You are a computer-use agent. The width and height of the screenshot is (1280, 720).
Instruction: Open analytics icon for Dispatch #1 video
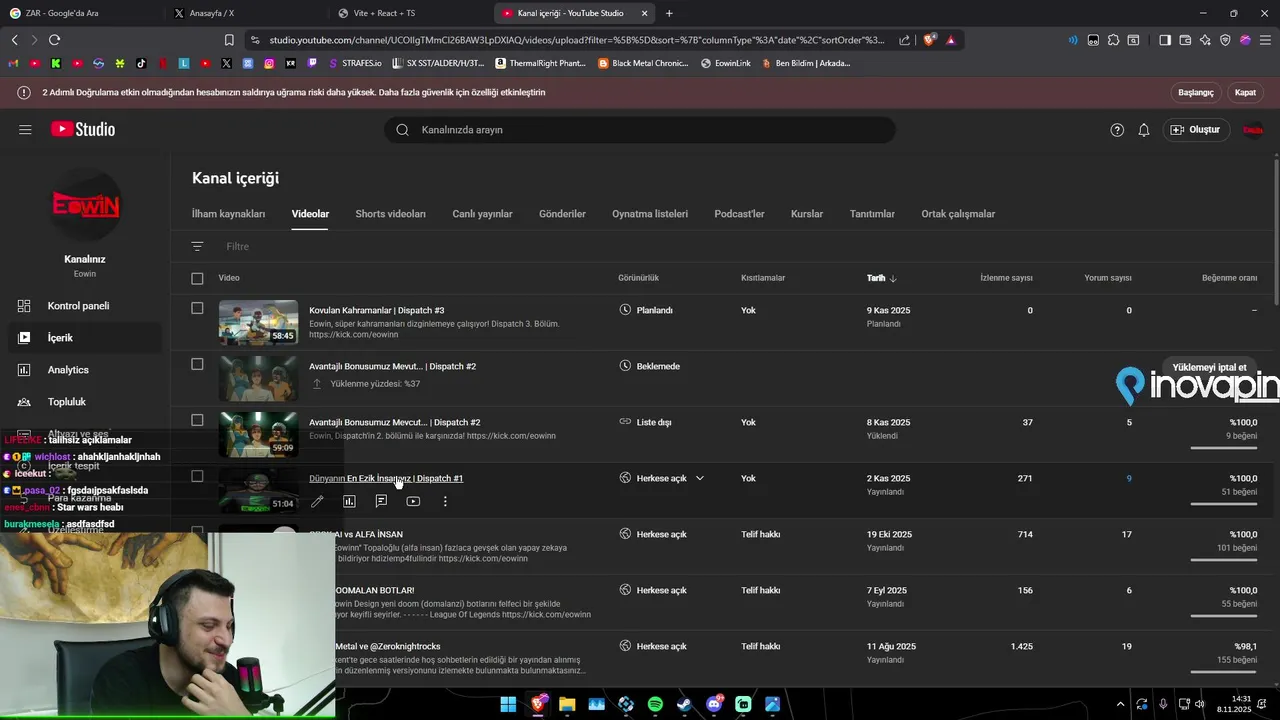point(349,501)
